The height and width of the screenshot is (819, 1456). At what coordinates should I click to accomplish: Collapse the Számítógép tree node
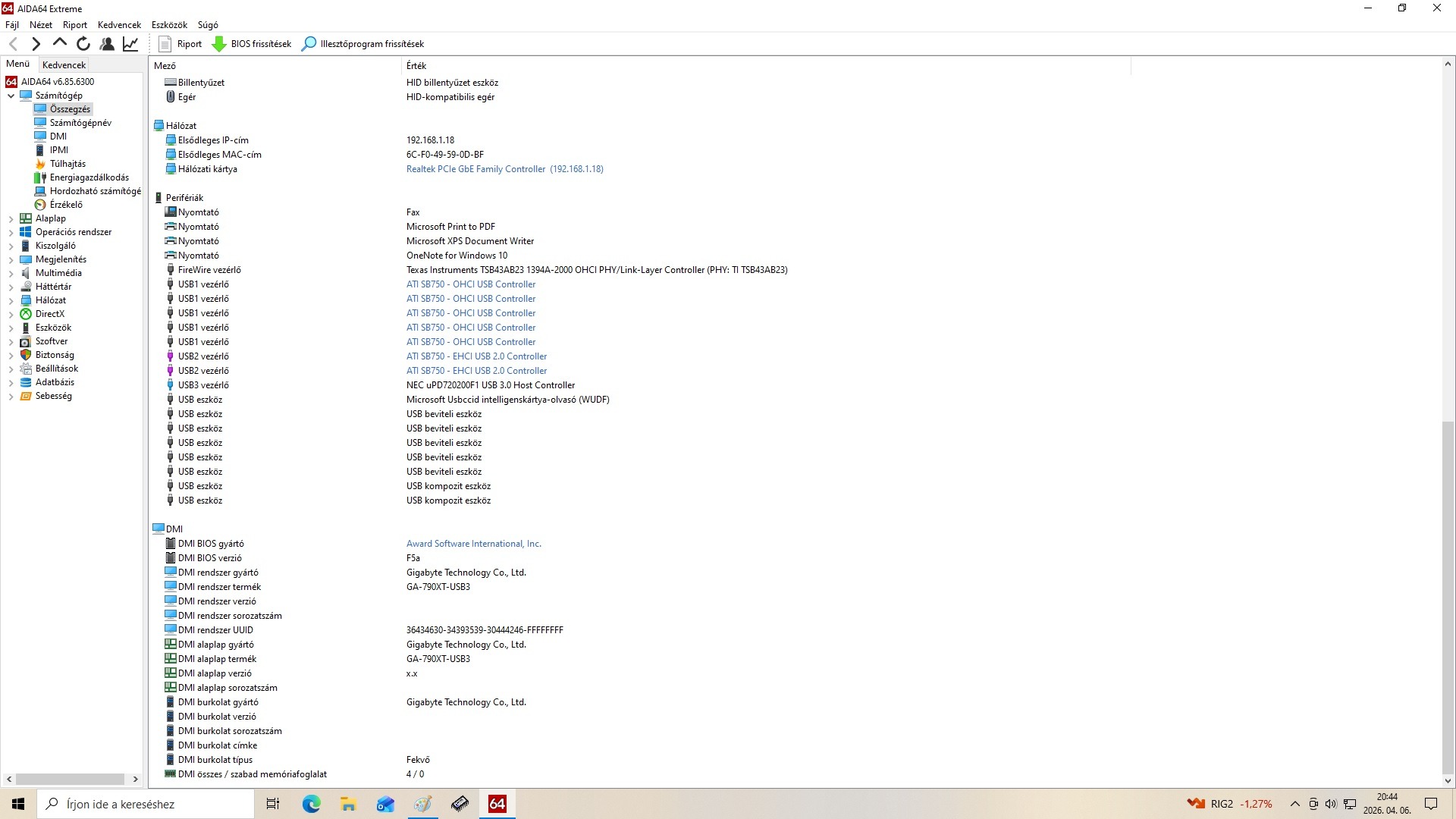point(11,96)
